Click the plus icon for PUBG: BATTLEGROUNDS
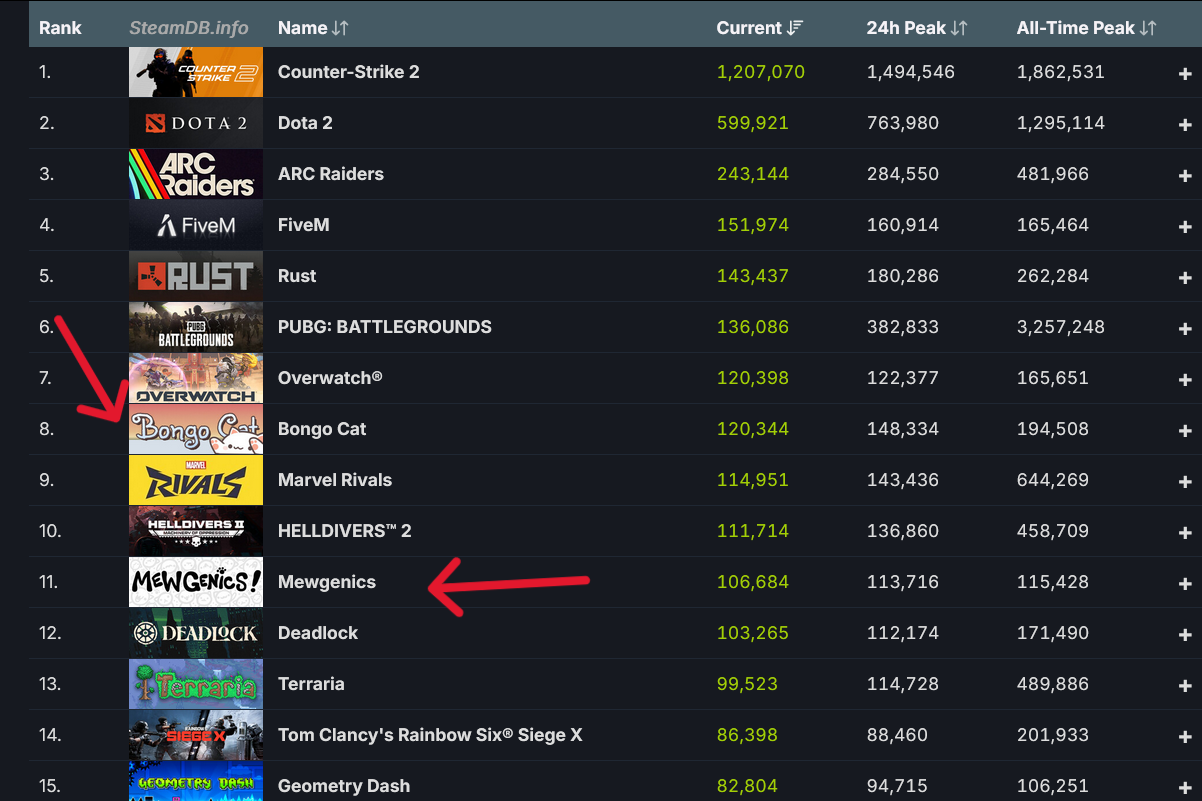This screenshot has width=1202, height=801. point(1185,328)
